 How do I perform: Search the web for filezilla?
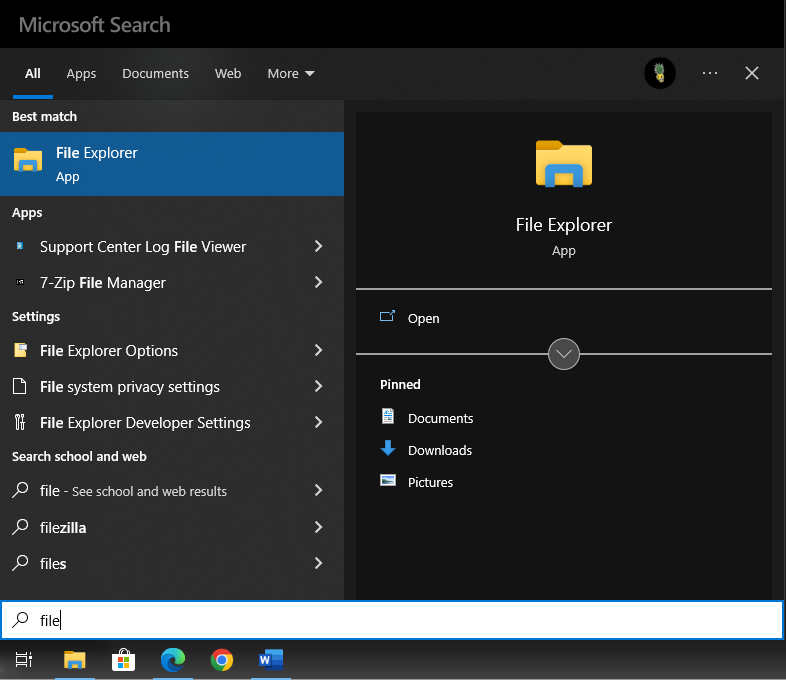point(172,528)
